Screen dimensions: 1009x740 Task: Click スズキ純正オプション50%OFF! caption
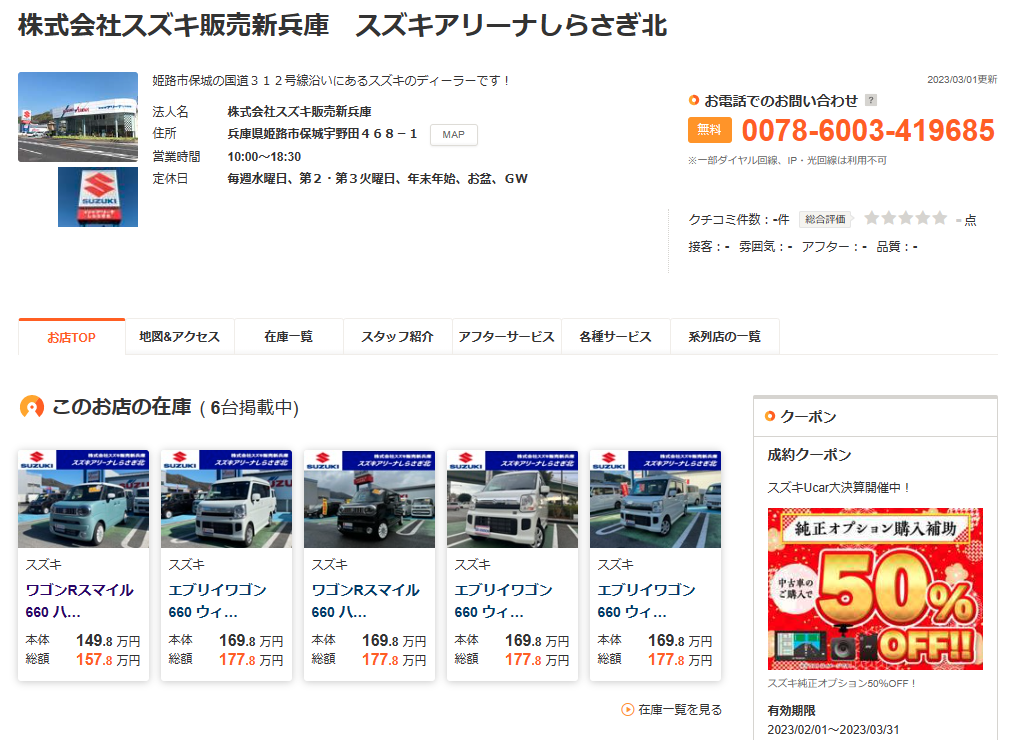[x=842, y=683]
